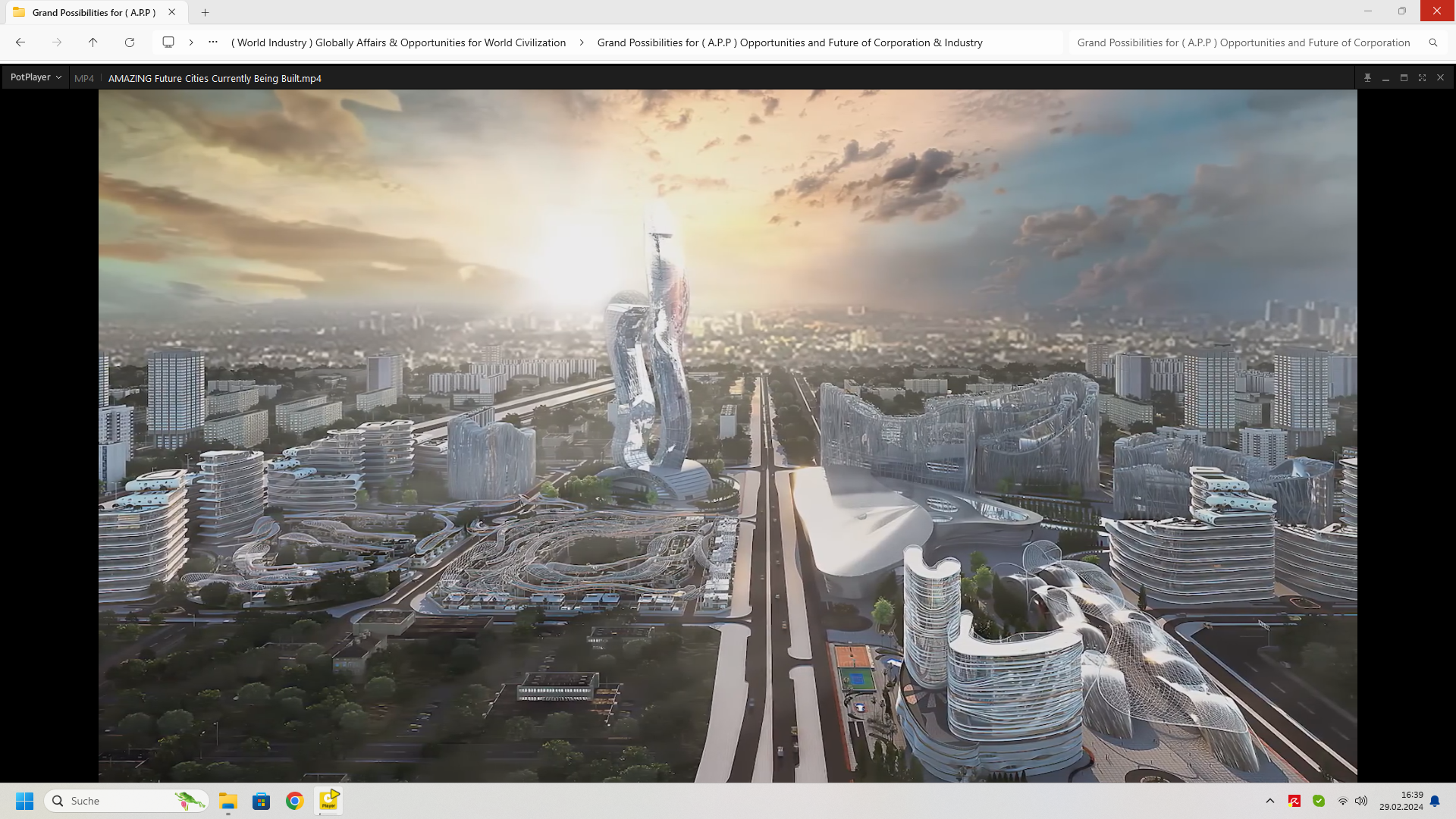Click the Explorer search field
The image size is (1456, 819).
pos(1244,42)
